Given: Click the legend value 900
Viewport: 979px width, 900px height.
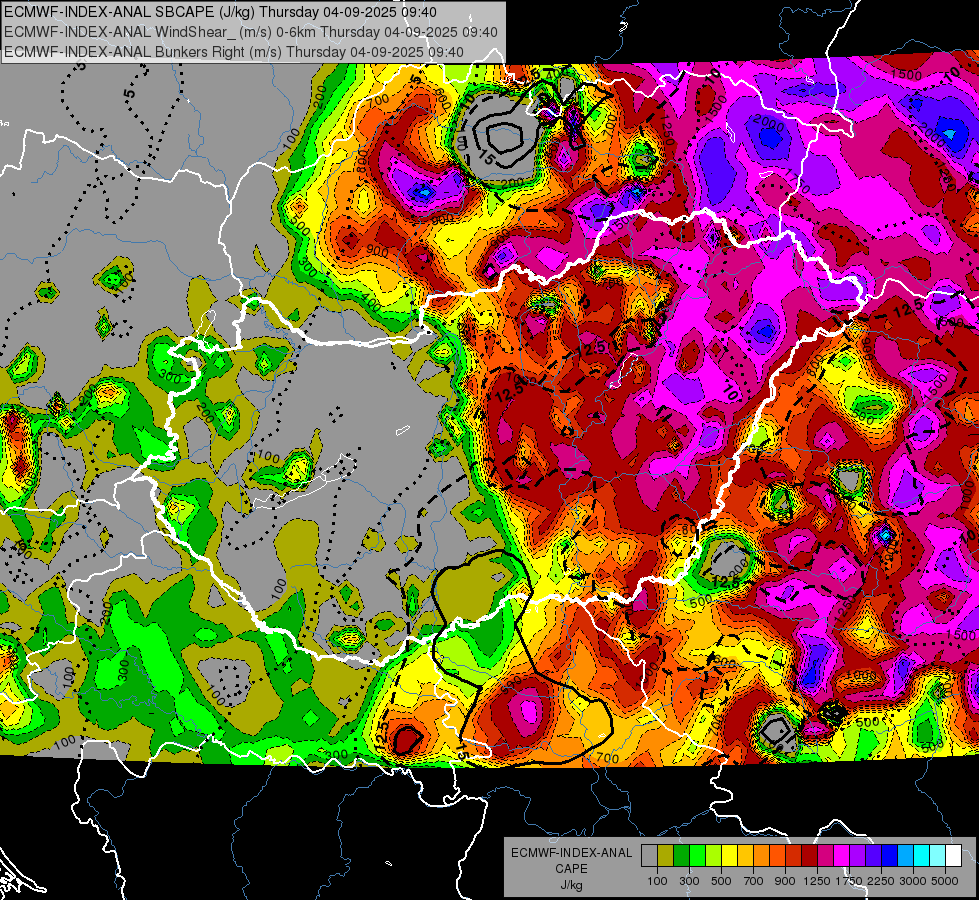Looking at the screenshot, I should [785, 882].
